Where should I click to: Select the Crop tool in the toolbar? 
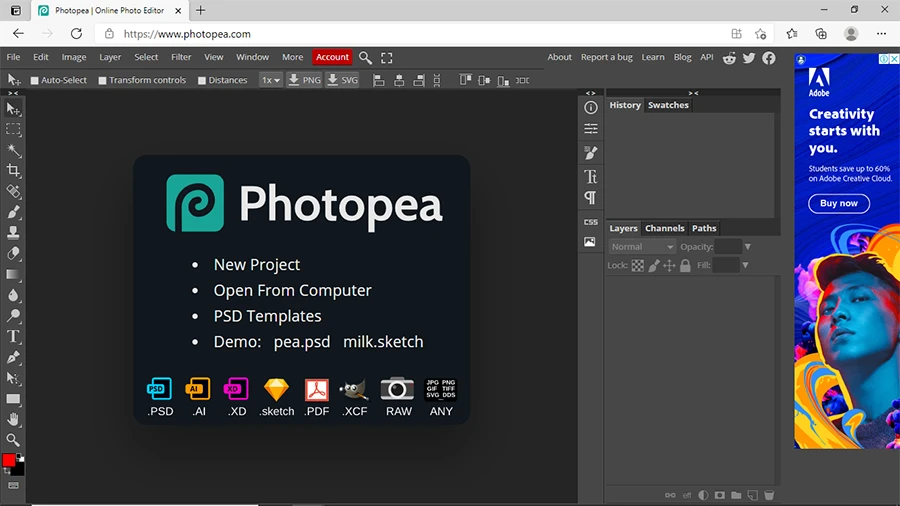pos(14,171)
